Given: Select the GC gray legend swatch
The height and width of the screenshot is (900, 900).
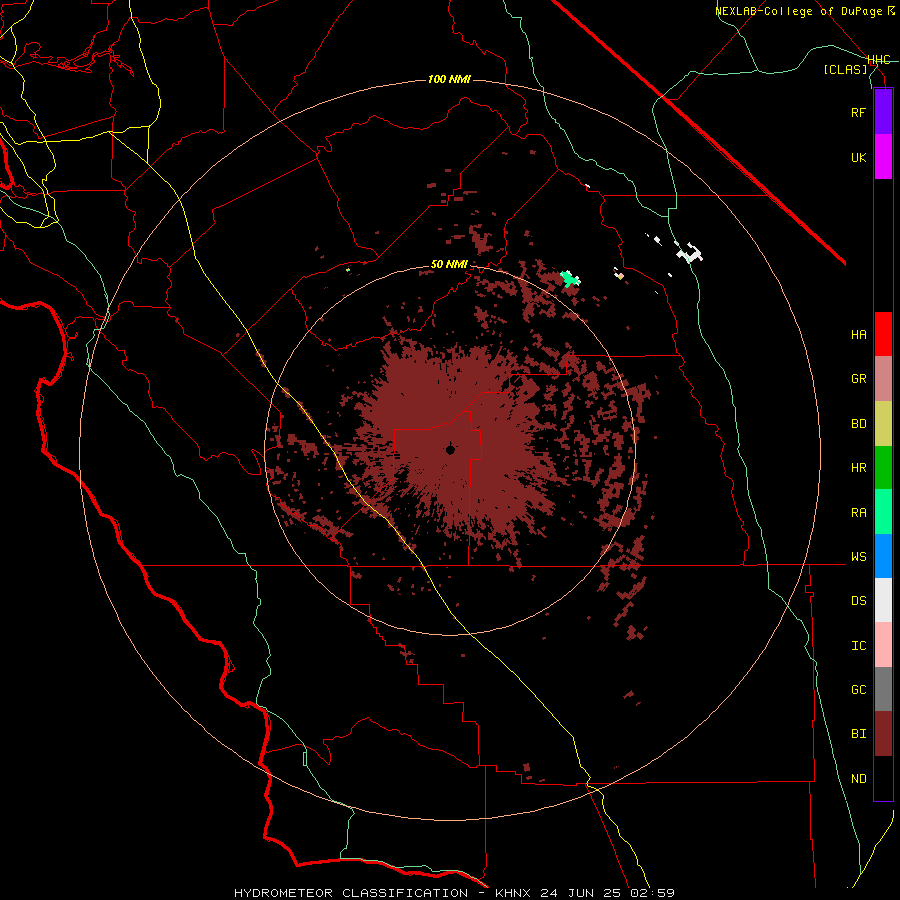Looking at the screenshot, I should pos(883,689).
